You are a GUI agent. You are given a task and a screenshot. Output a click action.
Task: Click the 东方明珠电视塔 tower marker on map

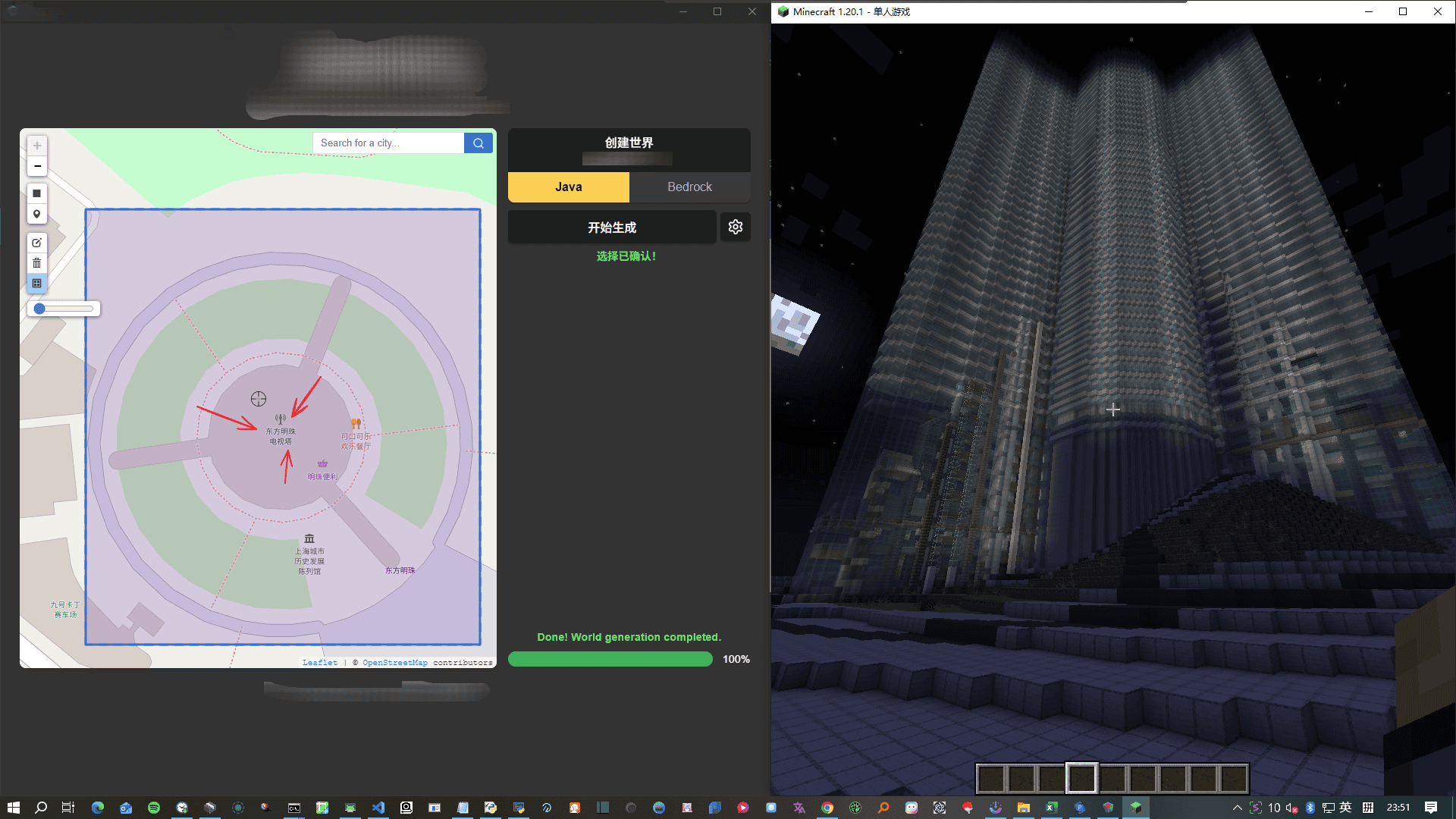click(x=281, y=419)
